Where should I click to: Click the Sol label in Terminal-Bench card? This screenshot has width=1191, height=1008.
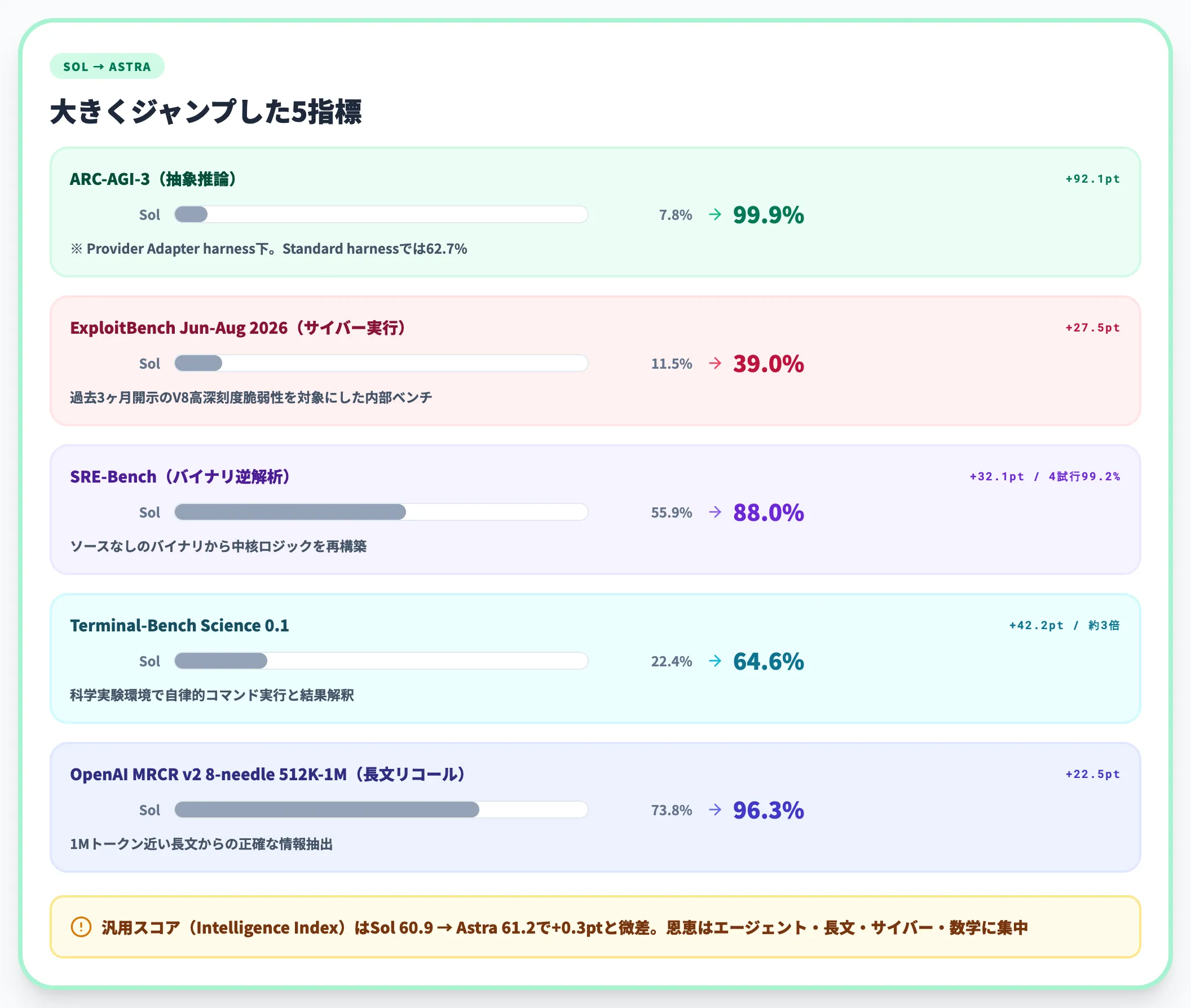tap(149, 661)
